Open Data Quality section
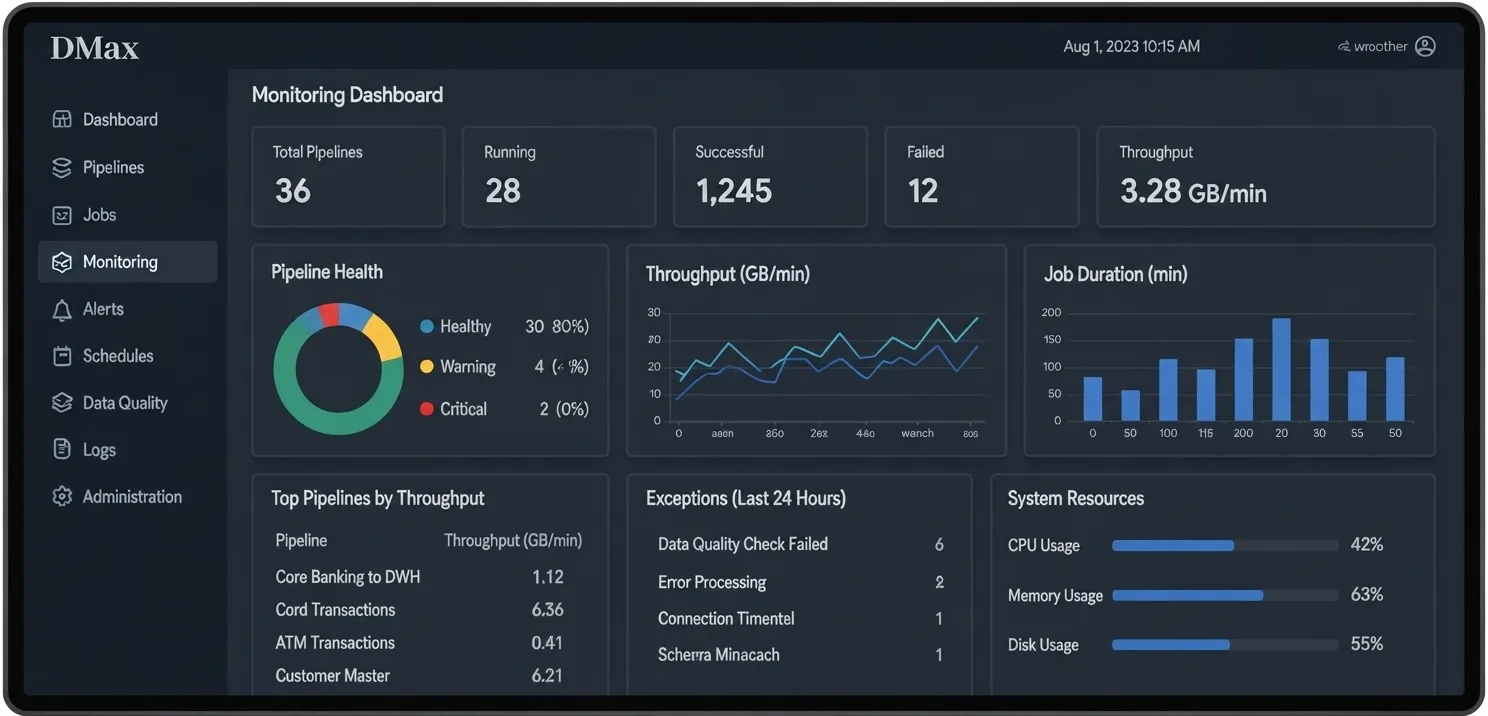This screenshot has width=1488, height=716. (x=125, y=403)
